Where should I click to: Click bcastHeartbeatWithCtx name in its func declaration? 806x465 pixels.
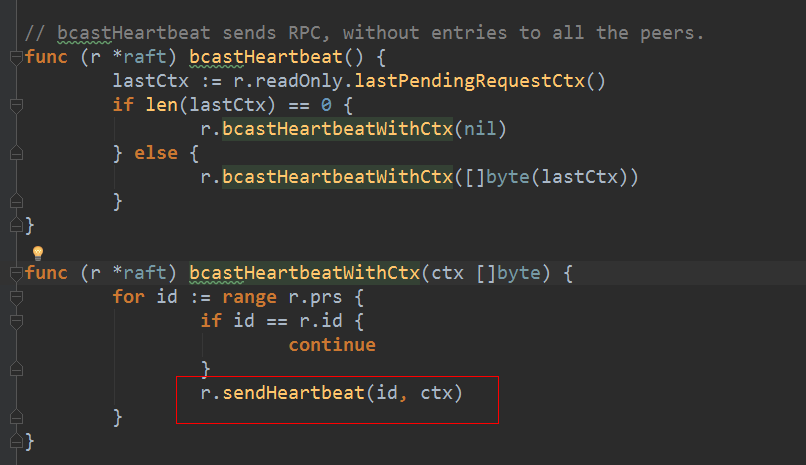(304, 273)
